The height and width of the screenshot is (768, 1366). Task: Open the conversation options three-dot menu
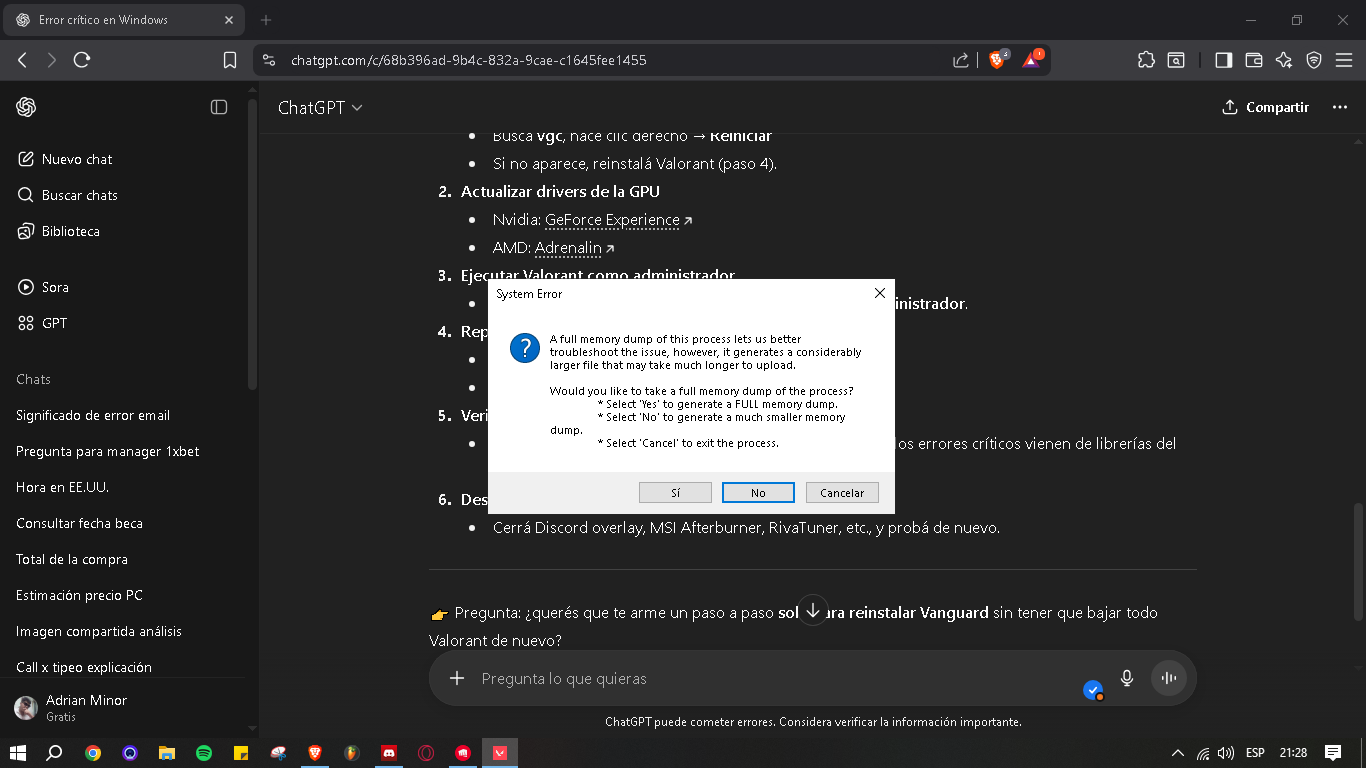click(1340, 107)
